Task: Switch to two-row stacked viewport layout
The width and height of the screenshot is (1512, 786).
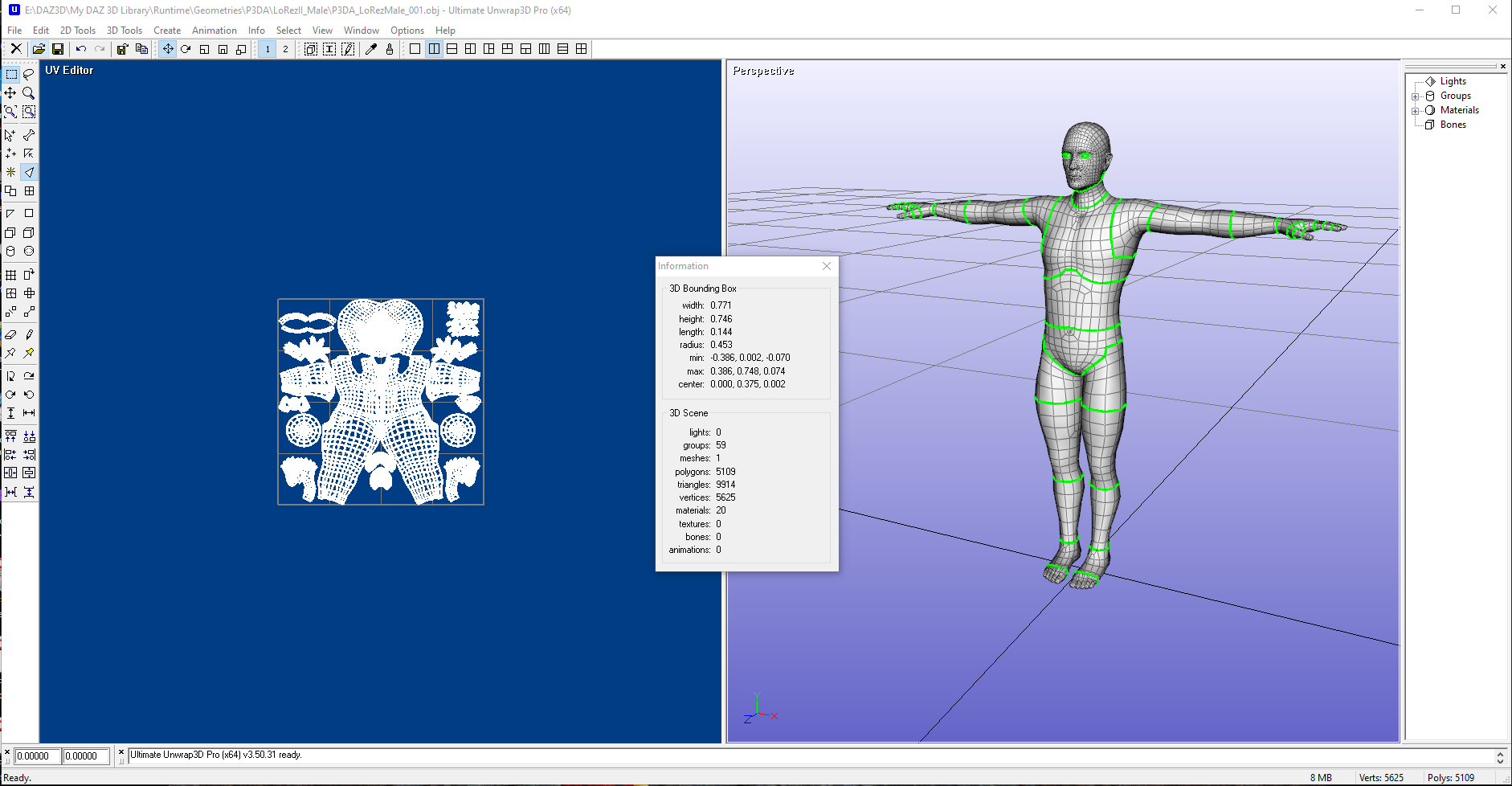Action: (452, 49)
